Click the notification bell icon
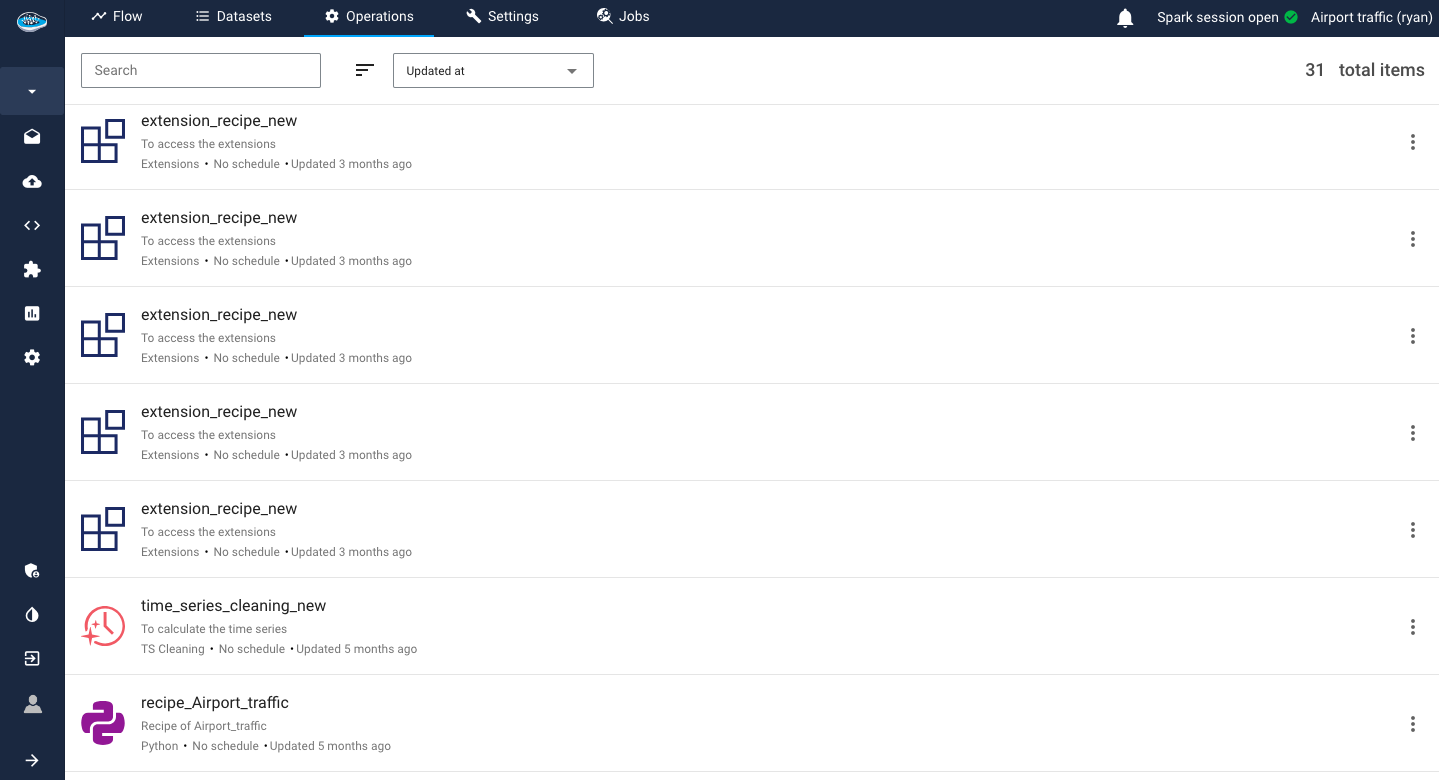This screenshot has width=1439, height=780. 1125,18
